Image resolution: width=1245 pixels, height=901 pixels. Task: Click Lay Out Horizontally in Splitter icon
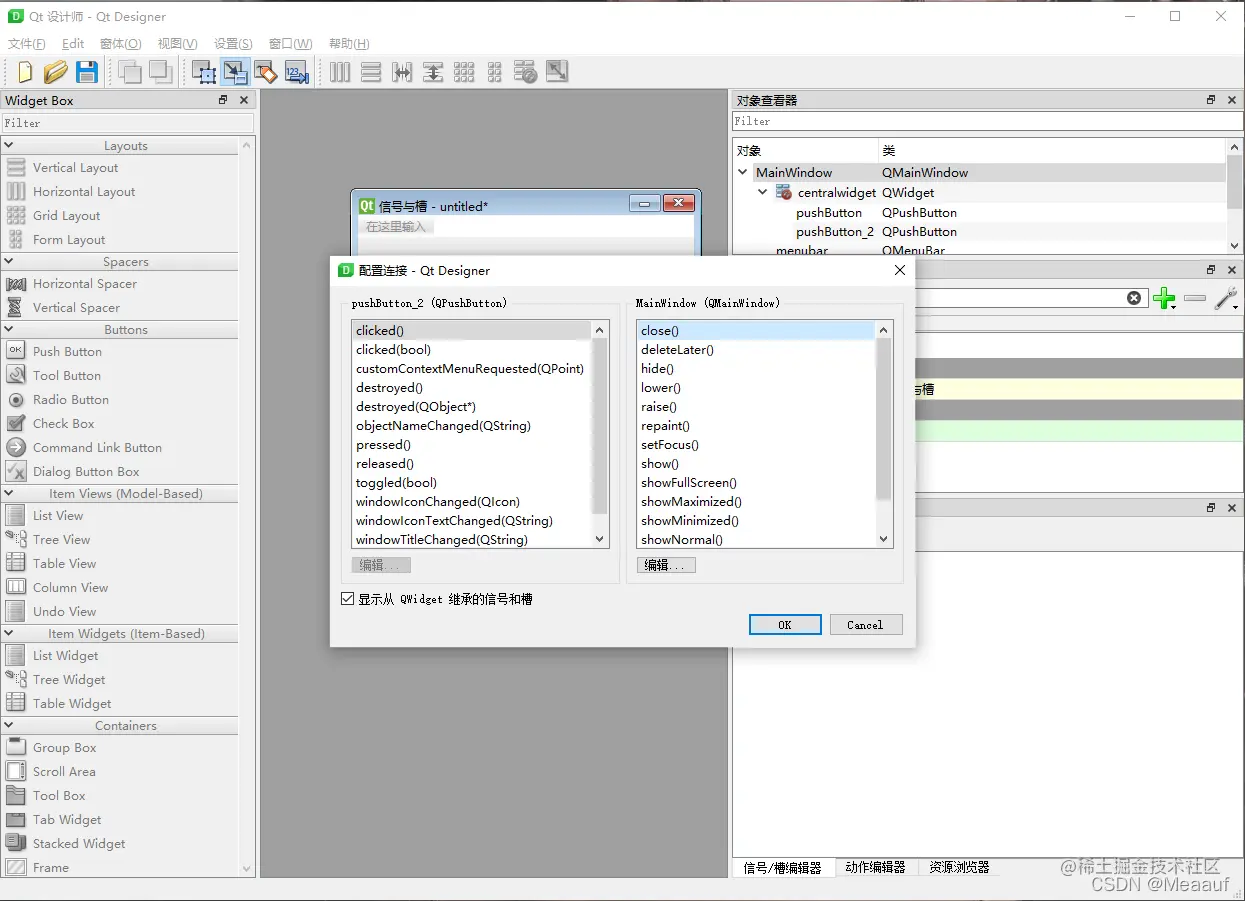[x=402, y=72]
